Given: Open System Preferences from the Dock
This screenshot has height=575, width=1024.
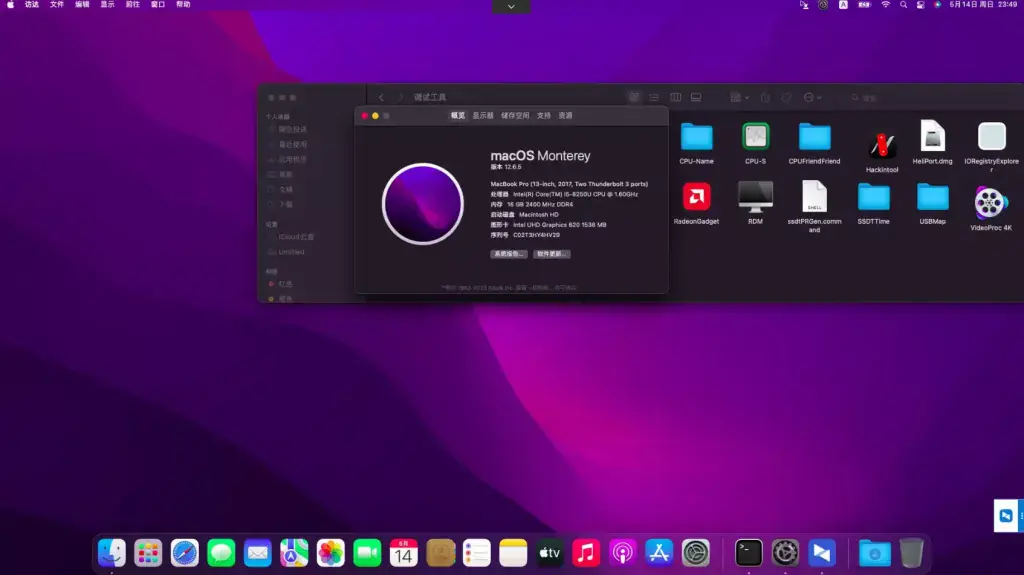Looking at the screenshot, I should (696, 553).
